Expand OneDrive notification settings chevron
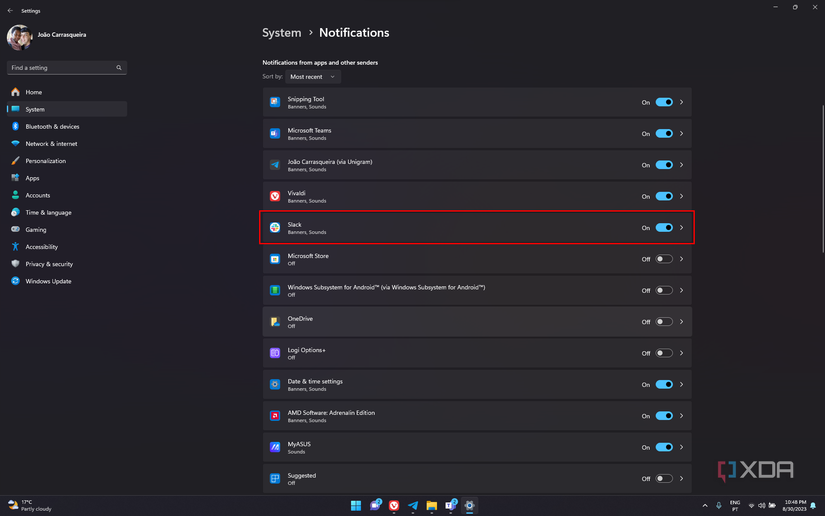The height and width of the screenshot is (516, 825). (x=682, y=322)
